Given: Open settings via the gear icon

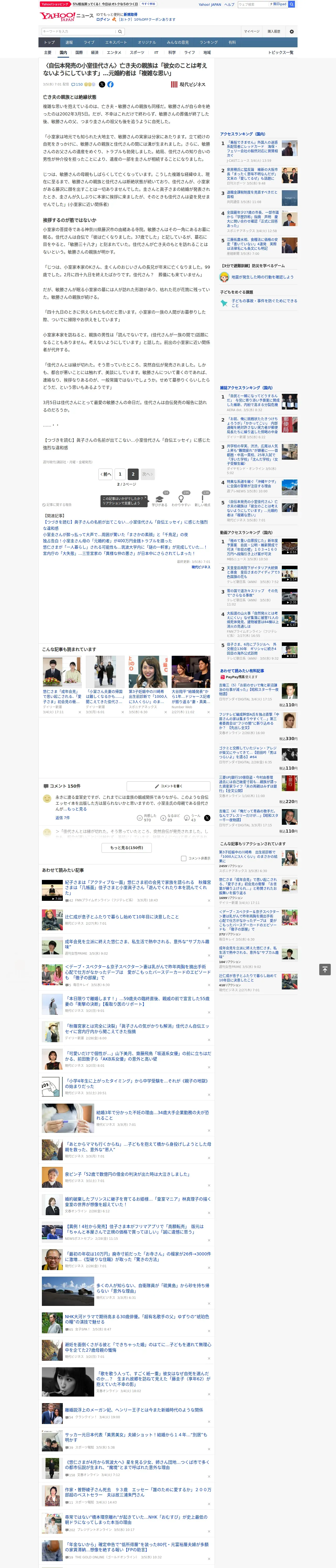Looking at the screenshot, I should click(292, 32).
